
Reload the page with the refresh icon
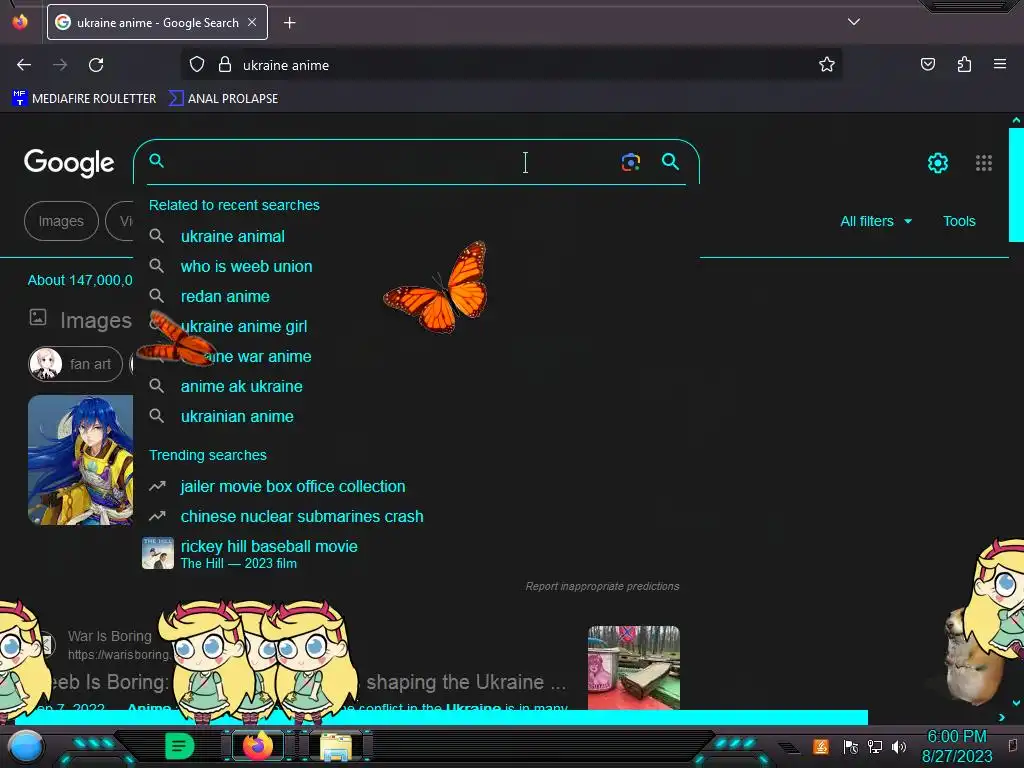(96, 65)
